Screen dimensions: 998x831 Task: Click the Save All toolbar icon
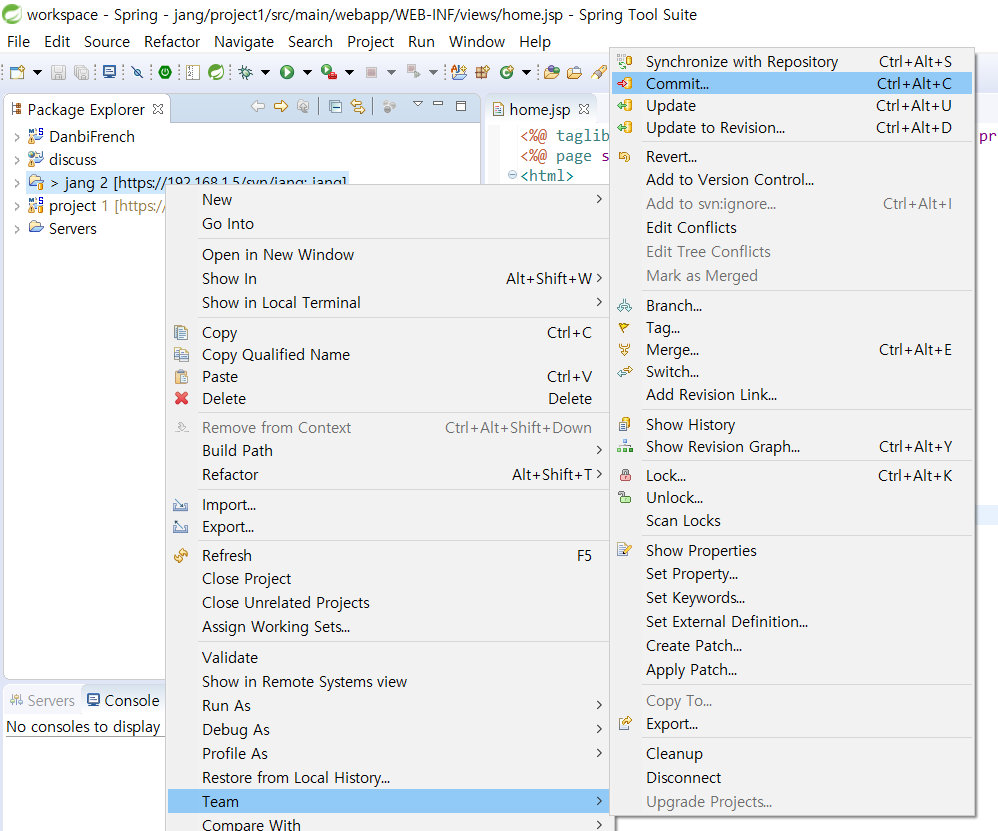[81, 72]
